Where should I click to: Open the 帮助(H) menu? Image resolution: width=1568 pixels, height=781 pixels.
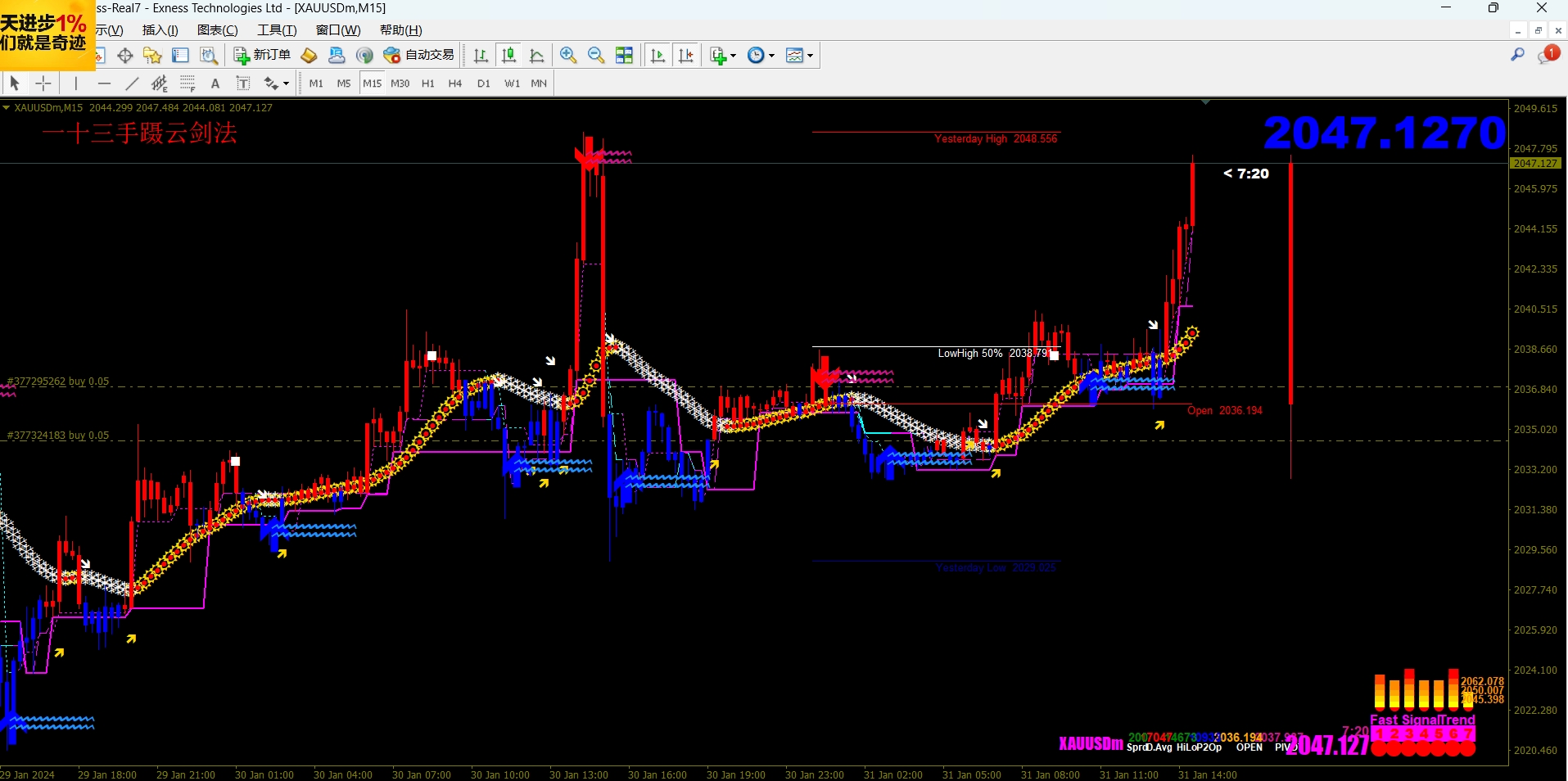[x=400, y=30]
